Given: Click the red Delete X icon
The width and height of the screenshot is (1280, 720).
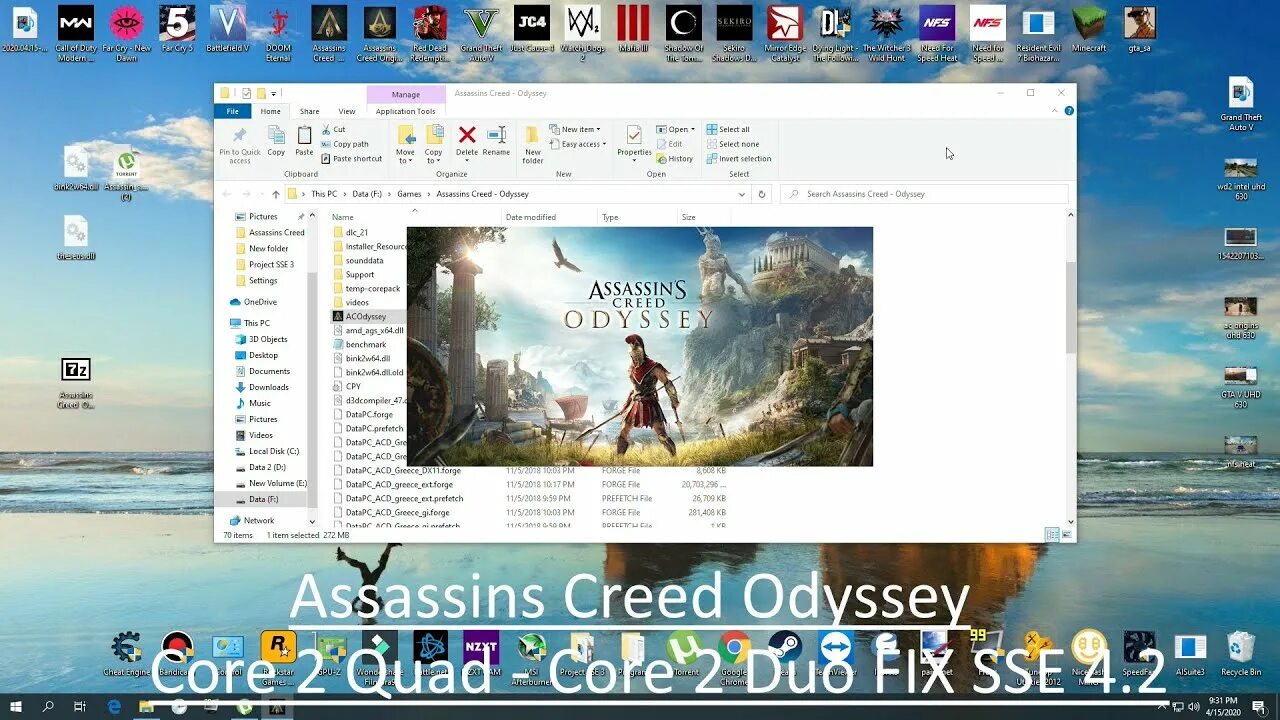Looking at the screenshot, I should tap(467, 135).
